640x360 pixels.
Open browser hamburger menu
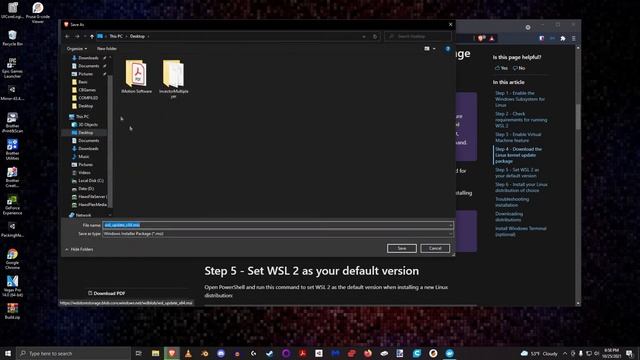click(x=573, y=38)
